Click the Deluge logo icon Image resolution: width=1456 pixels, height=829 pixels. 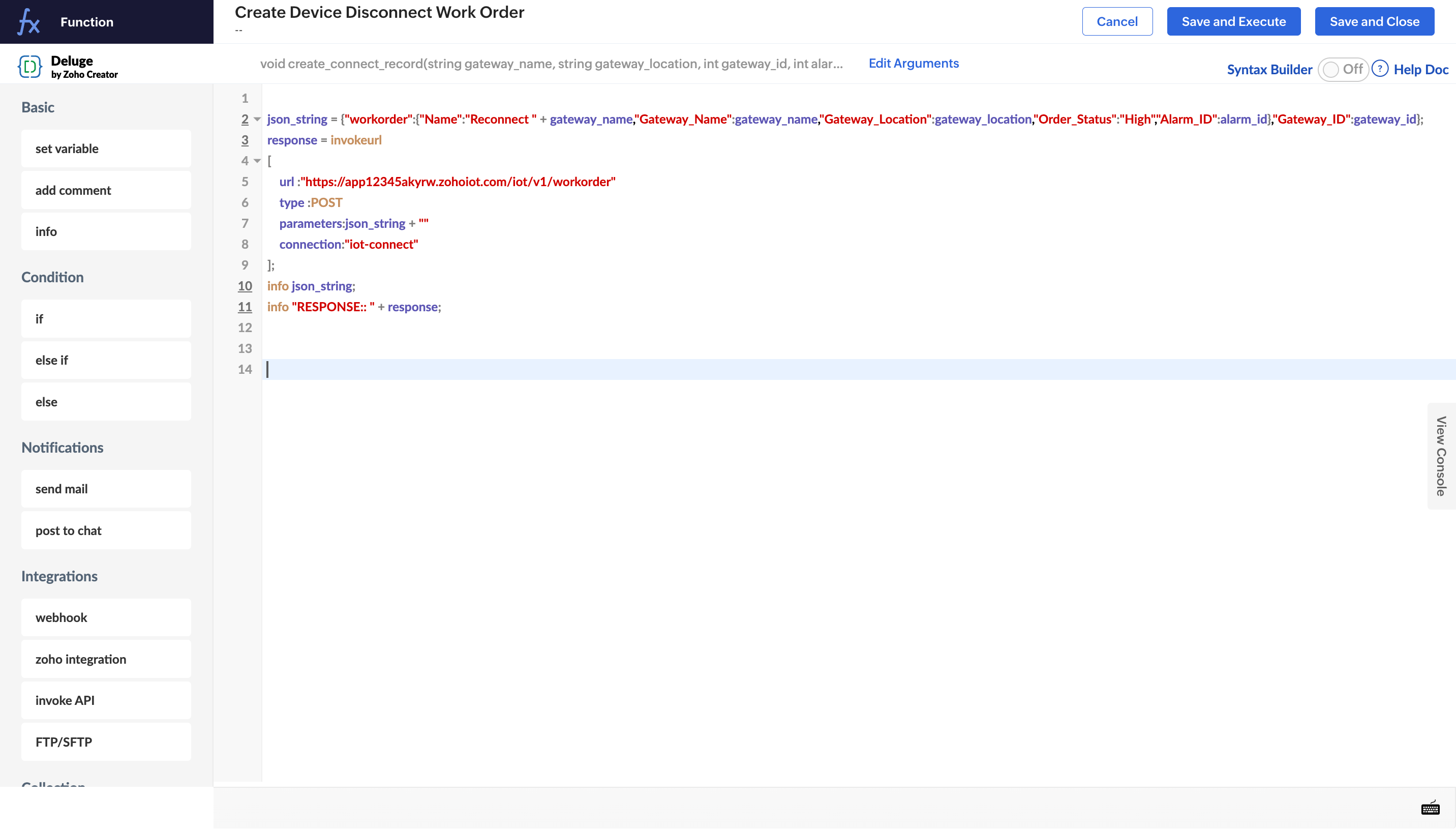point(29,67)
